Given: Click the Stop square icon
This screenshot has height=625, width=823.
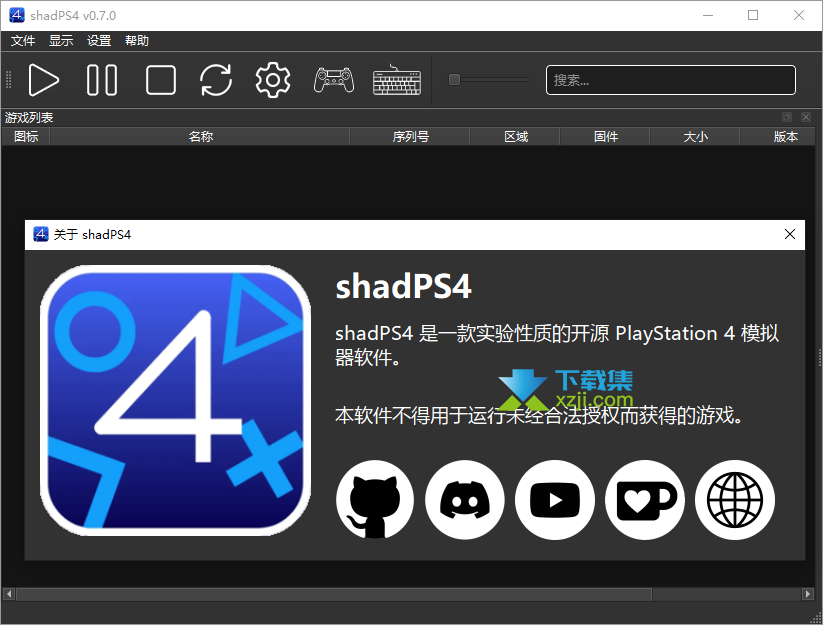Looking at the screenshot, I should (x=160, y=80).
